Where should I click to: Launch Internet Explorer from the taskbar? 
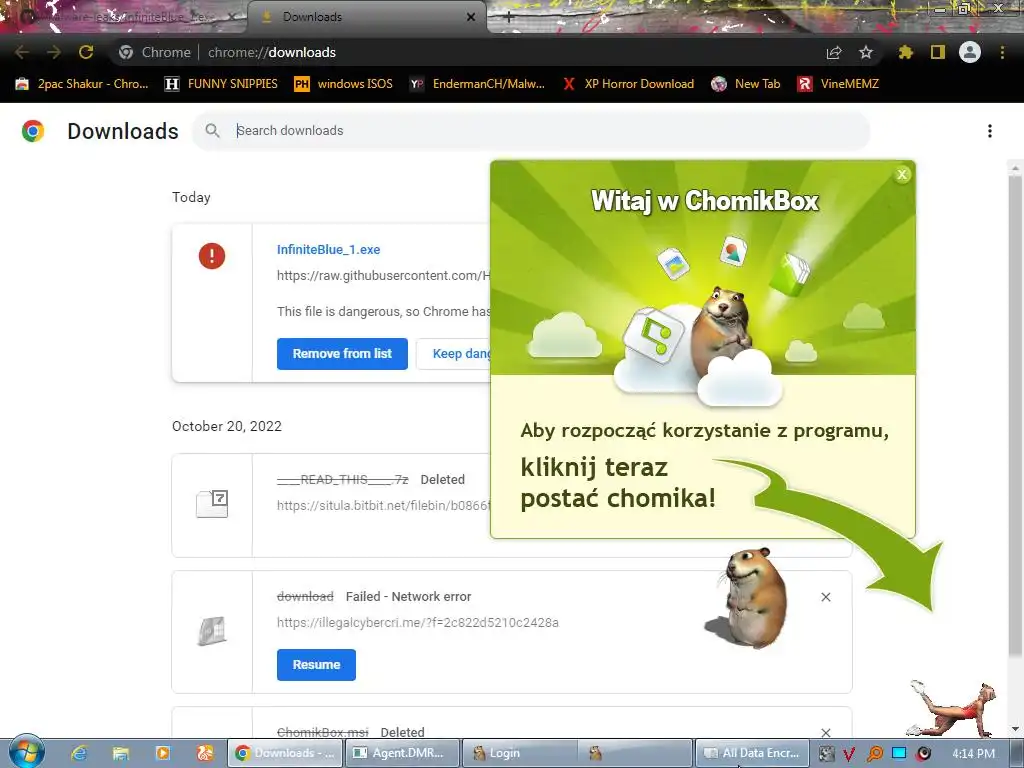(x=79, y=753)
